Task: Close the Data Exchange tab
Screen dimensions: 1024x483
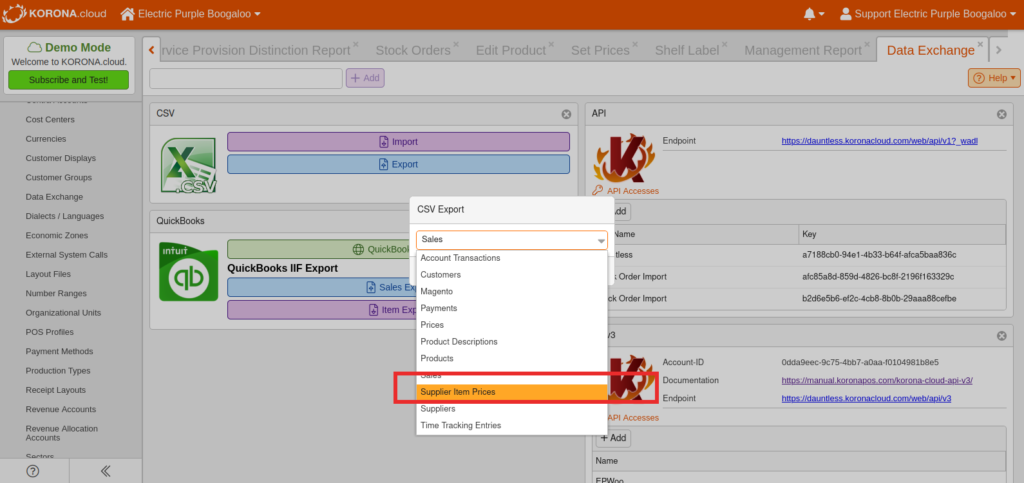Action: 980,44
